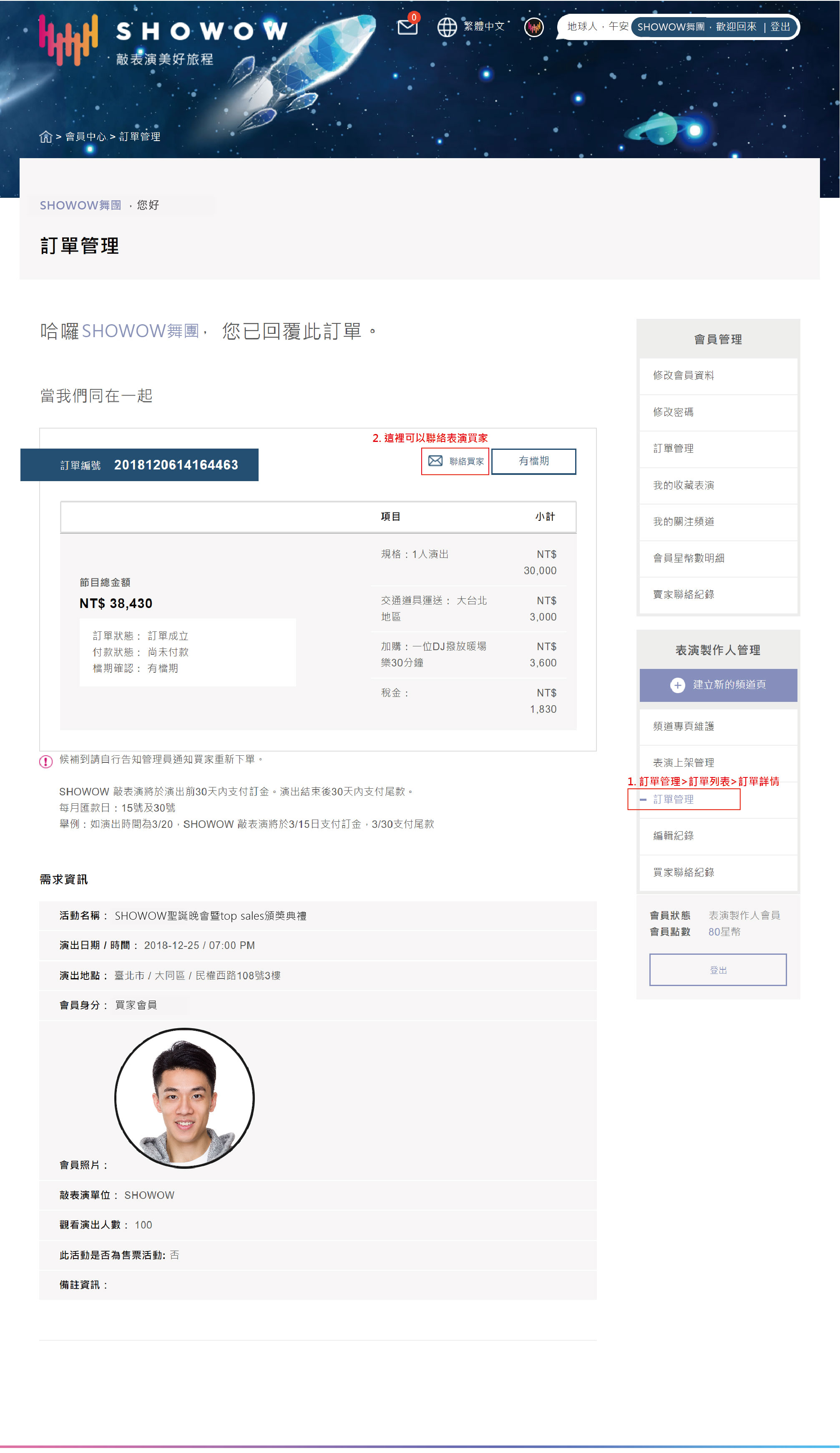Open 賣家聯絡紀錄 menu item
Image resolution: width=840 pixels, height=1453 pixels.
click(x=718, y=595)
